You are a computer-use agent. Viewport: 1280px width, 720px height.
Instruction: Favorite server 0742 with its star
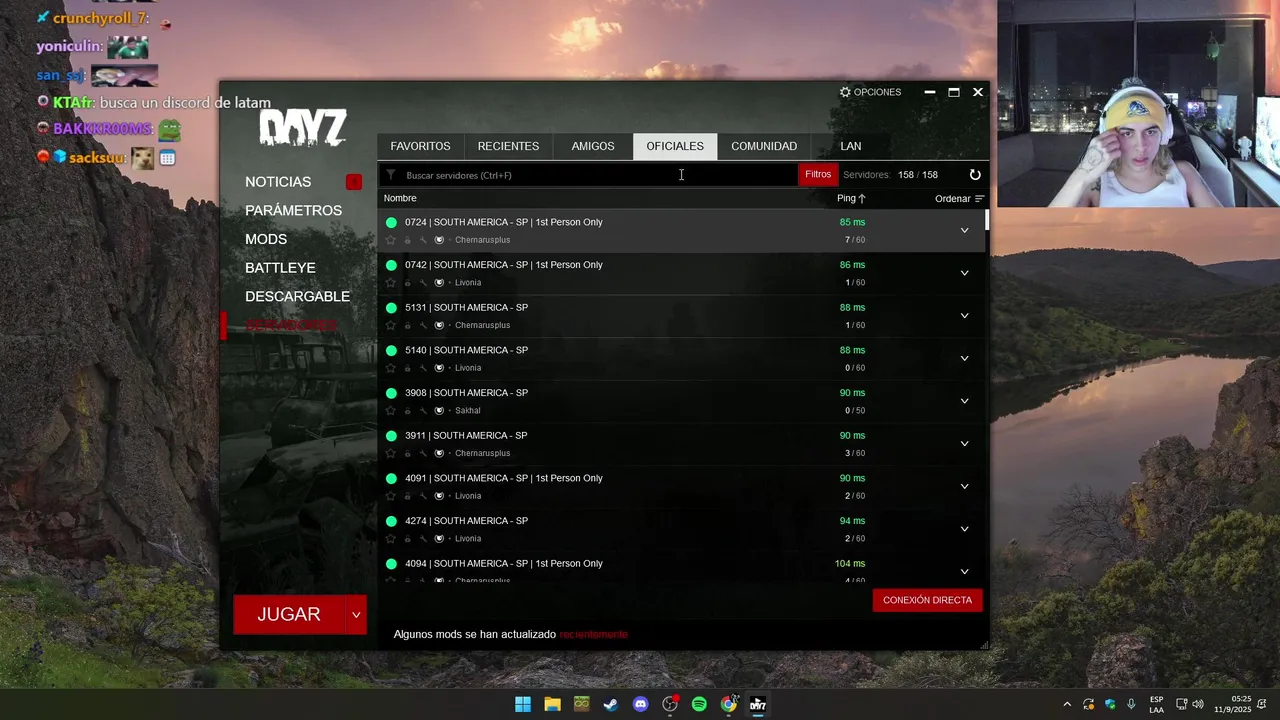pos(391,283)
